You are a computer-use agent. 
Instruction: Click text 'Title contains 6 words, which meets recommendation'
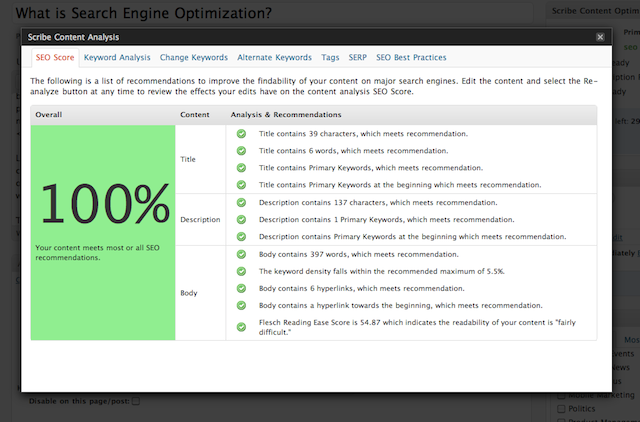(x=353, y=151)
